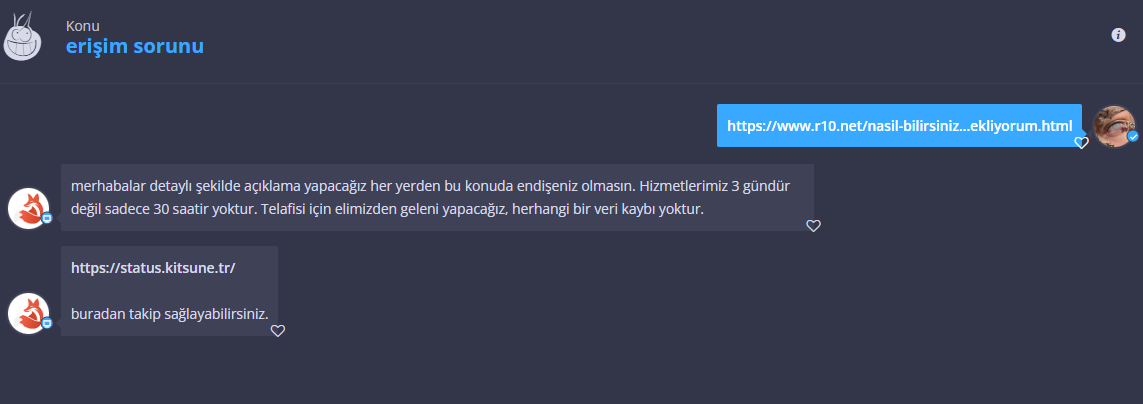Screen dimensions: 1143x404
Task: Click the text buradan takip sağlayabilirsiniz
Action: click(170, 314)
